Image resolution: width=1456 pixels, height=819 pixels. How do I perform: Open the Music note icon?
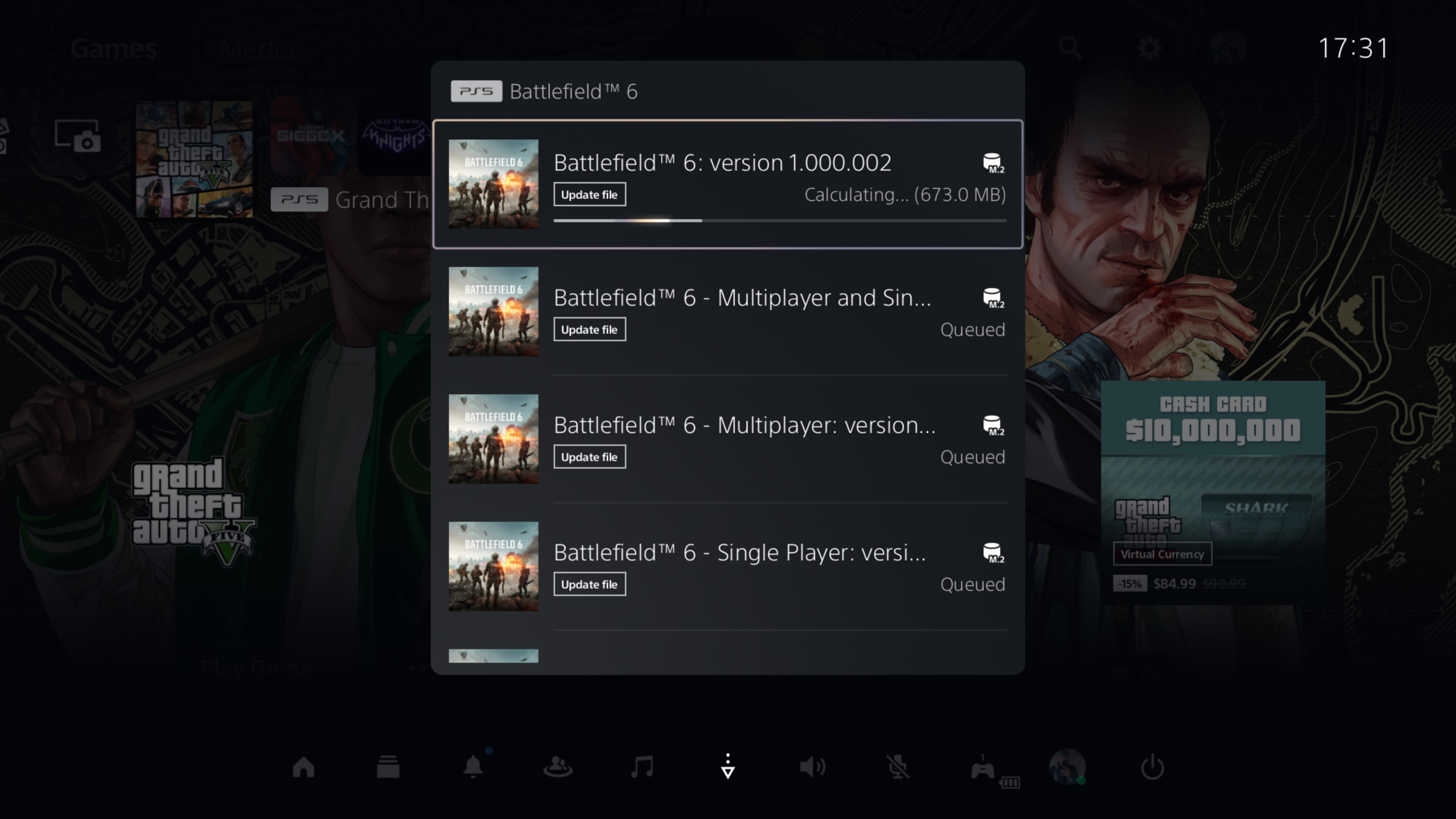click(643, 767)
